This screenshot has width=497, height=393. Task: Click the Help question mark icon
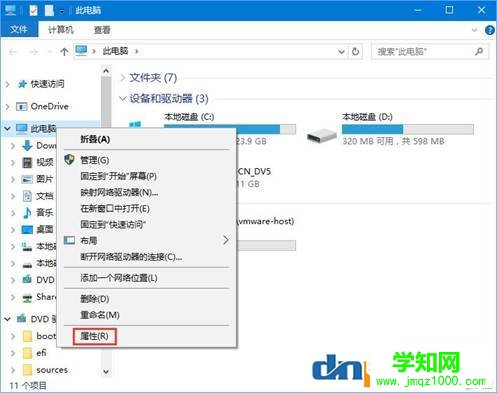[490, 30]
